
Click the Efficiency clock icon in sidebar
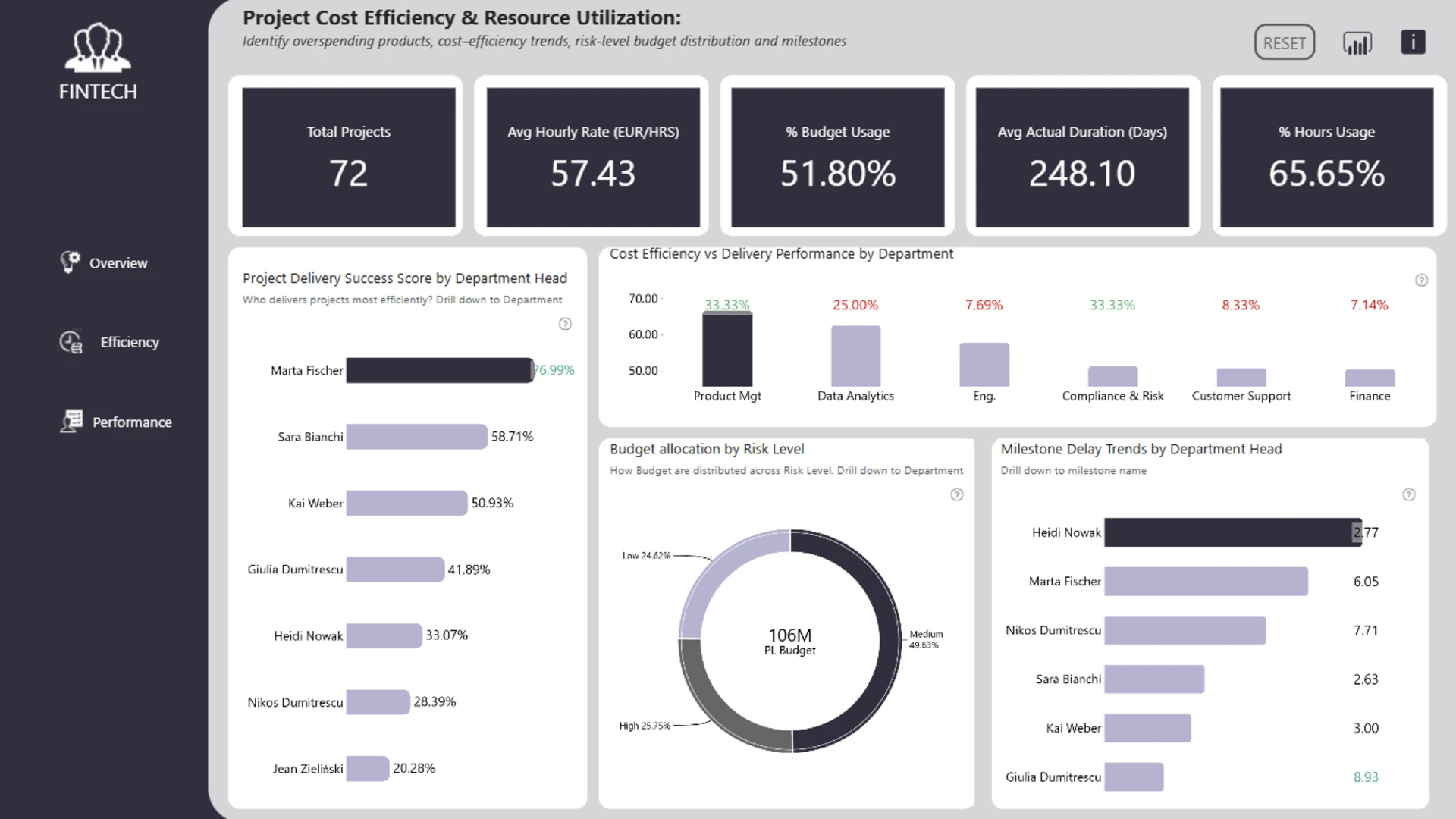point(71,342)
